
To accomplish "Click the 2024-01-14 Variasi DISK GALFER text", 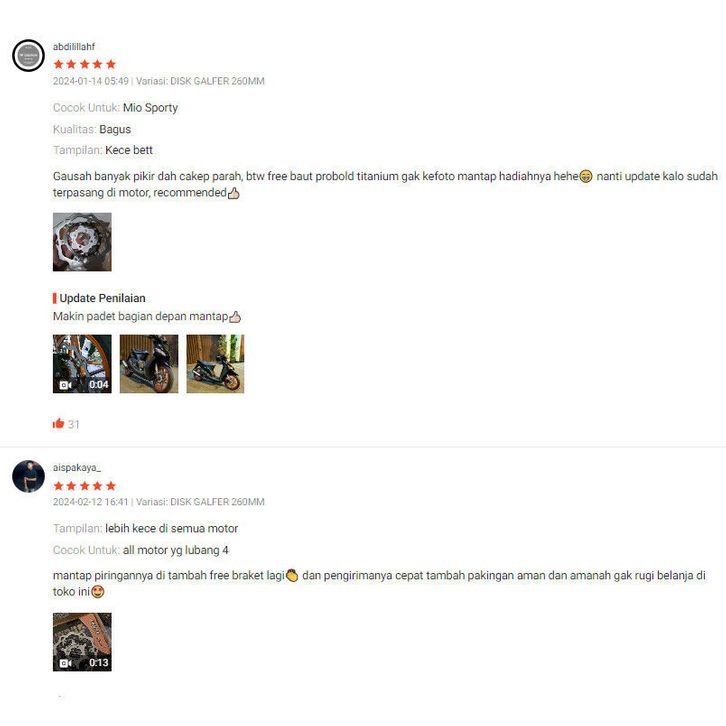I will (x=158, y=81).
